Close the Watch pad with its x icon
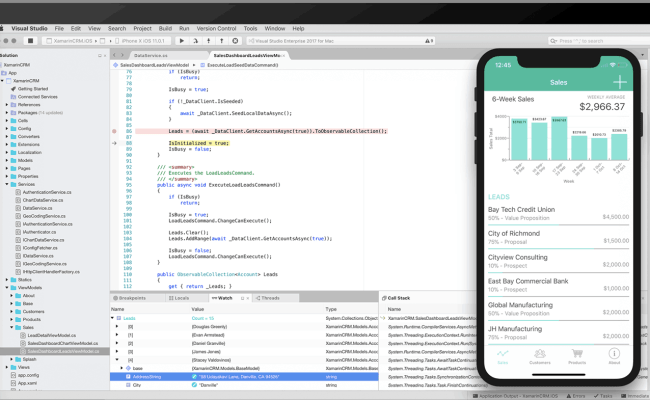Screen dimensions: 650x400 coord(248,298)
